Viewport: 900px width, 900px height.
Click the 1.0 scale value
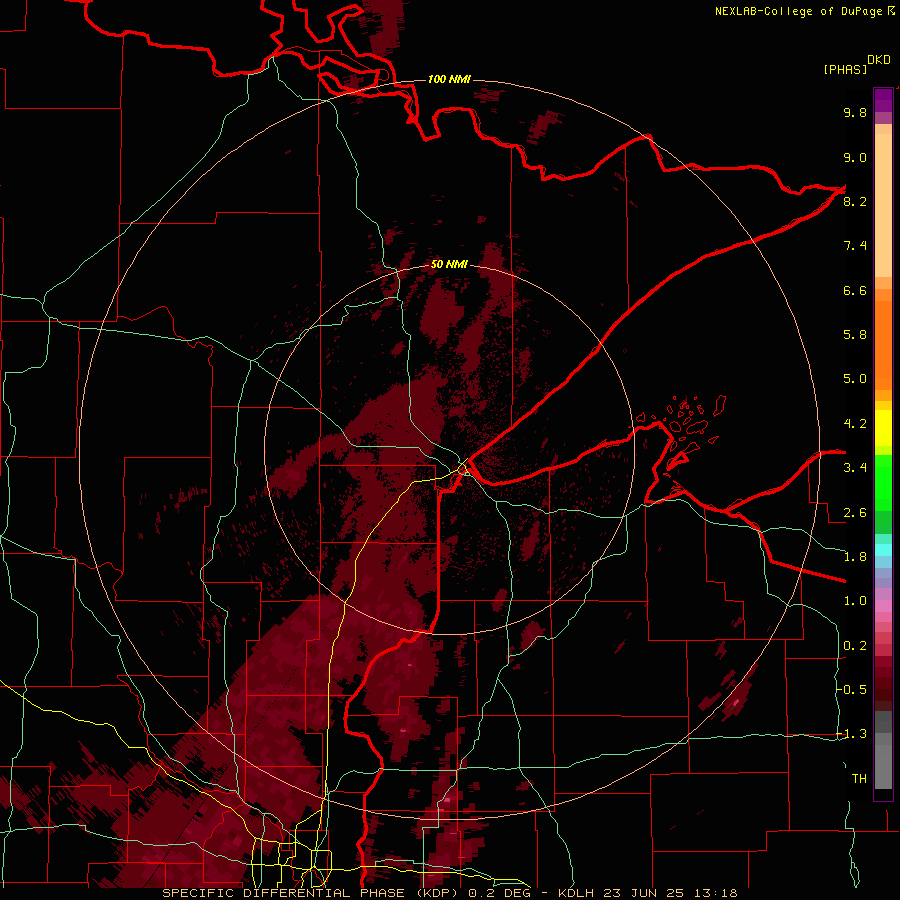(855, 601)
